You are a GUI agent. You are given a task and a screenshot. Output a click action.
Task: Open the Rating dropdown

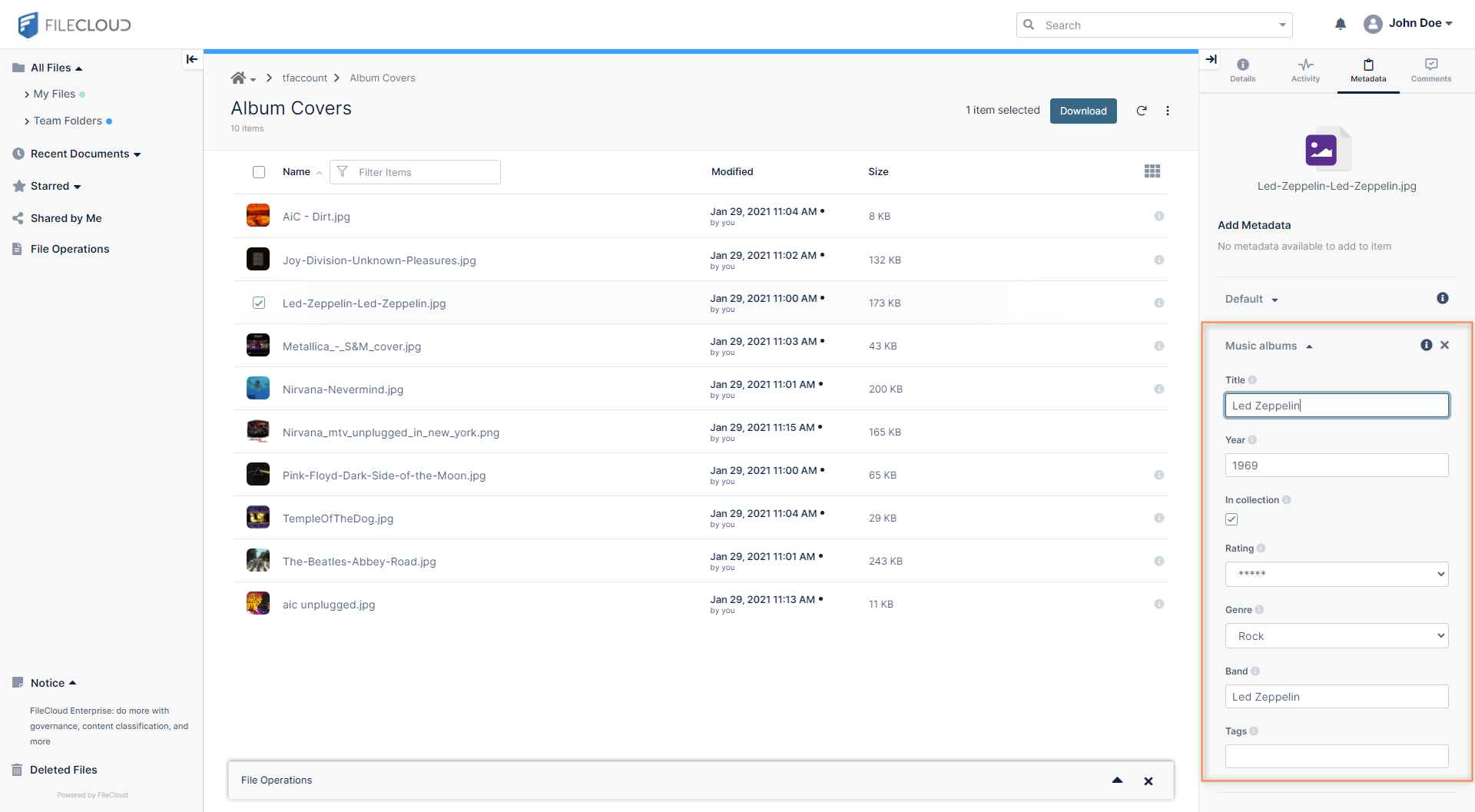click(x=1337, y=574)
